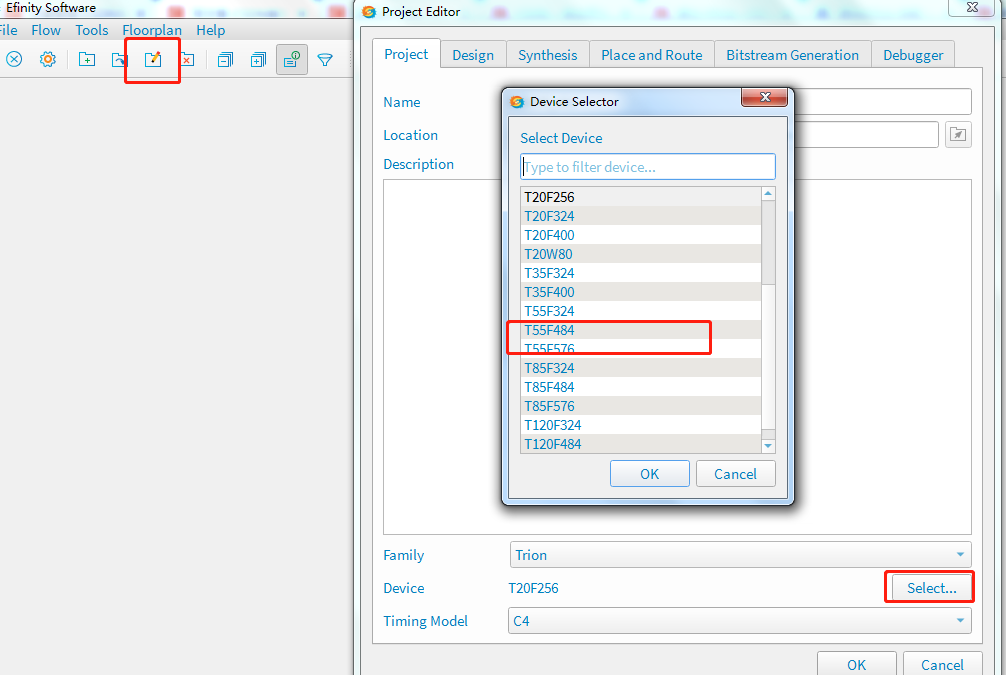Focus the 'Type to filter device' field
Screen dimensions: 1006x675
(648, 167)
